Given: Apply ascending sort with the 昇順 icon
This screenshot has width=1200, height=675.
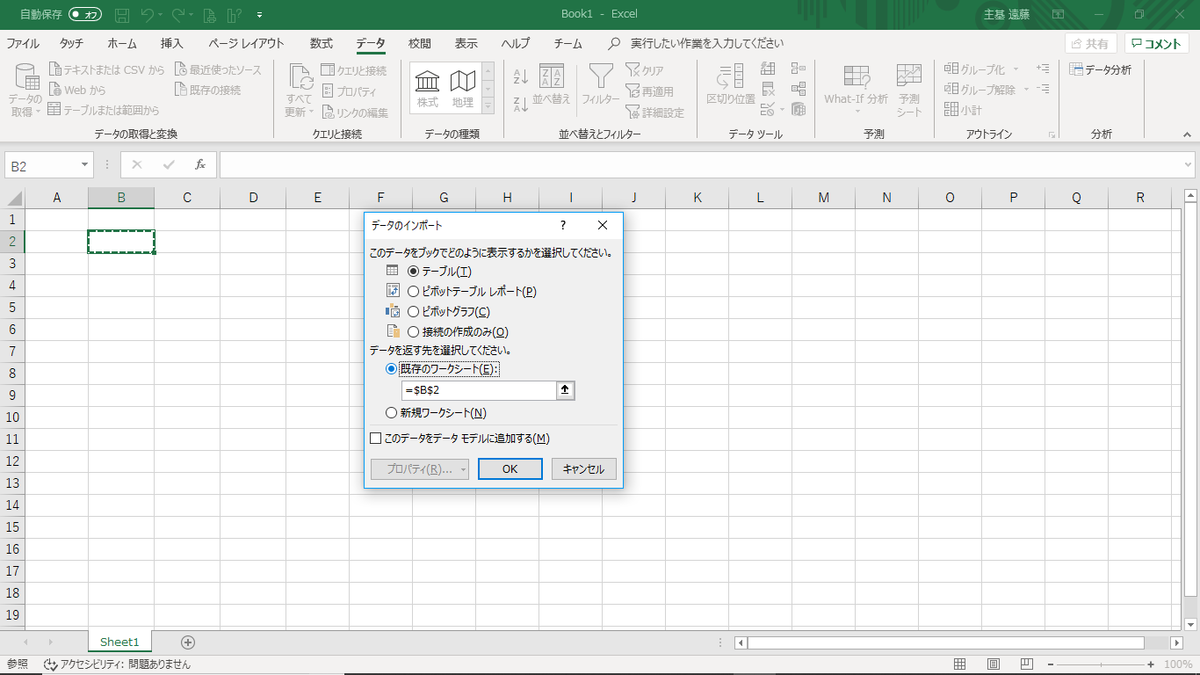Looking at the screenshot, I should click(x=521, y=76).
